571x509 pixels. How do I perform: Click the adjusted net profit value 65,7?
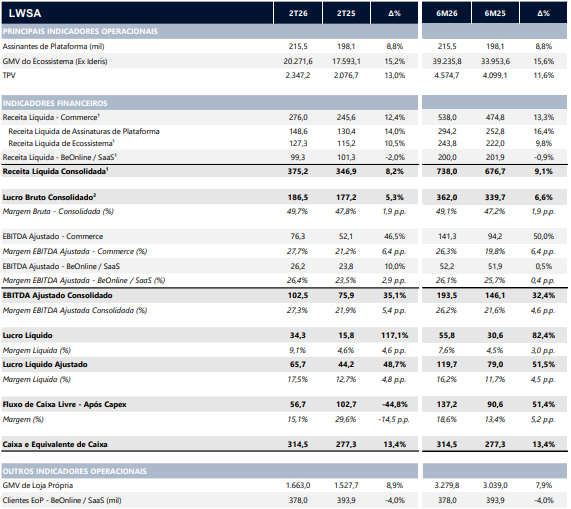[x=298, y=364]
